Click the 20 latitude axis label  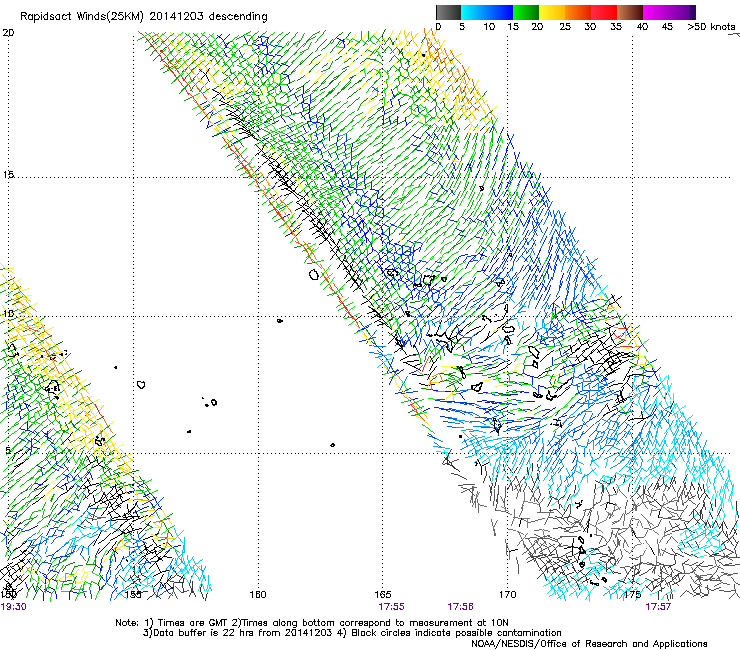click(x=8, y=33)
